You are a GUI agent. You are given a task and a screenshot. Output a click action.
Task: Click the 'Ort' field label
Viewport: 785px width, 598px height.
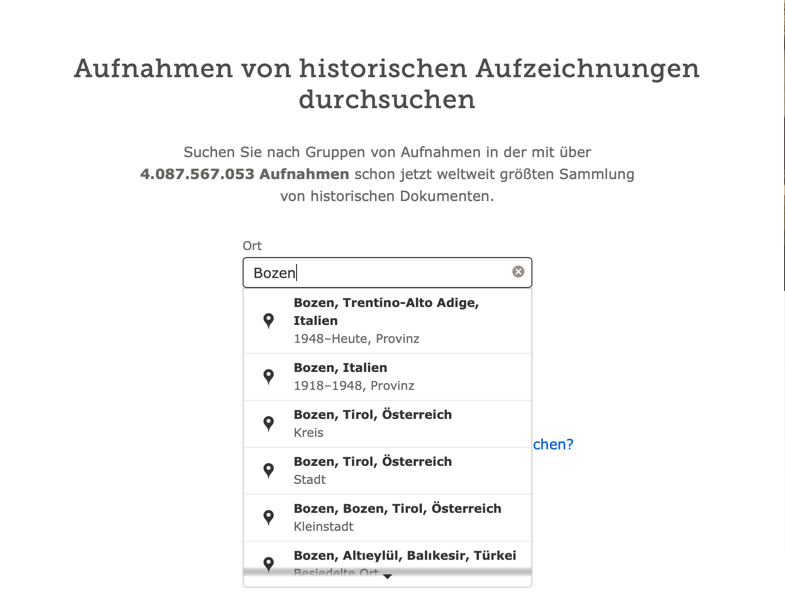click(x=252, y=245)
